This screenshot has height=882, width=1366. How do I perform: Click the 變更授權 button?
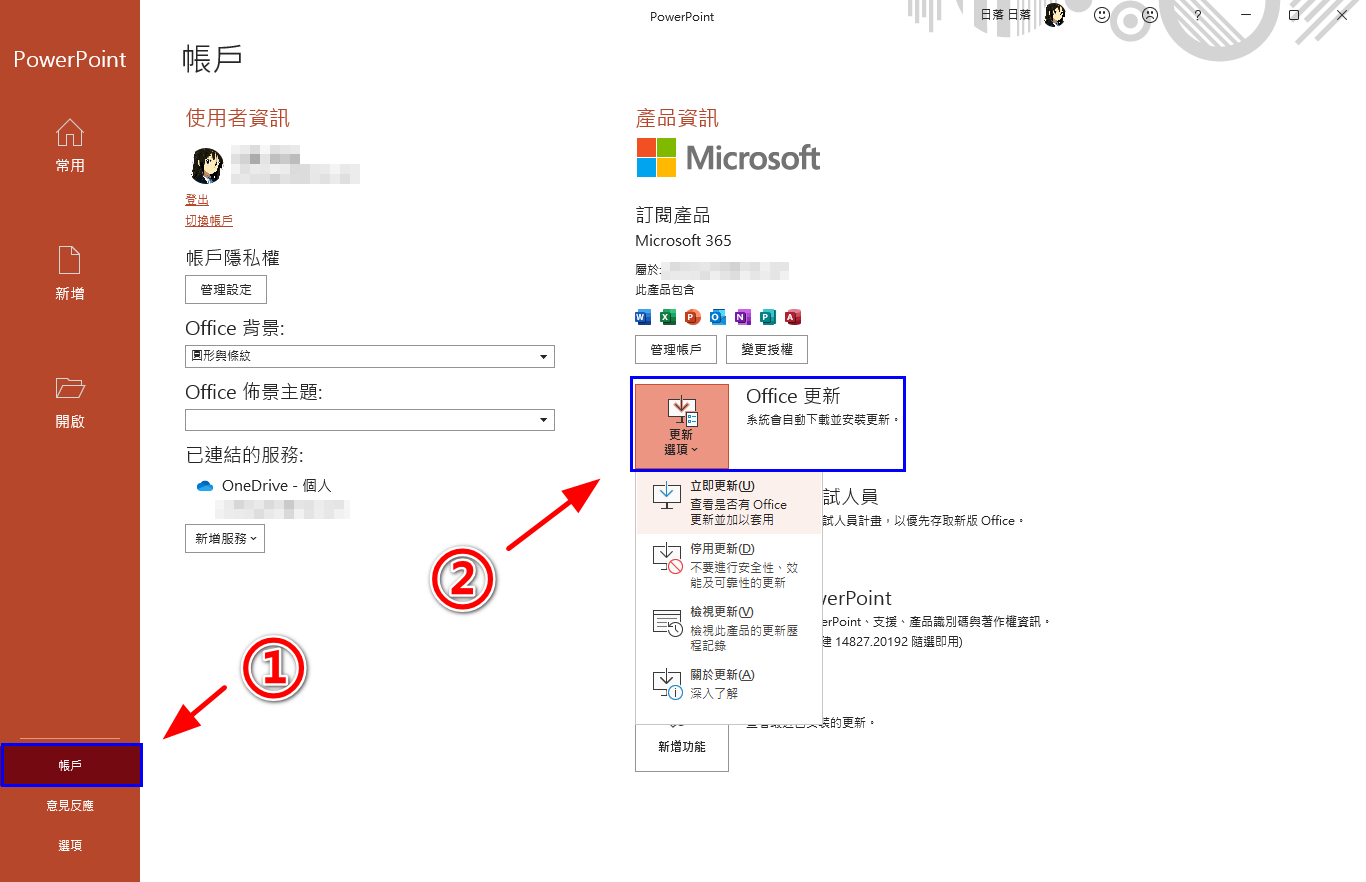767,350
